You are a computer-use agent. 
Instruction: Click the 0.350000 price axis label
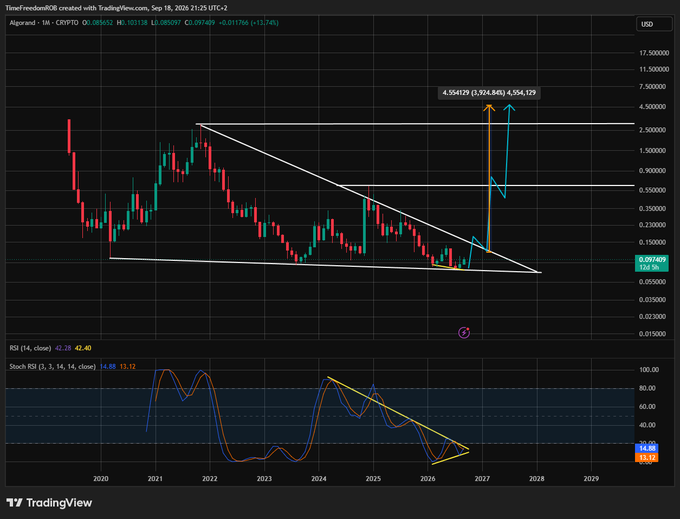(653, 208)
